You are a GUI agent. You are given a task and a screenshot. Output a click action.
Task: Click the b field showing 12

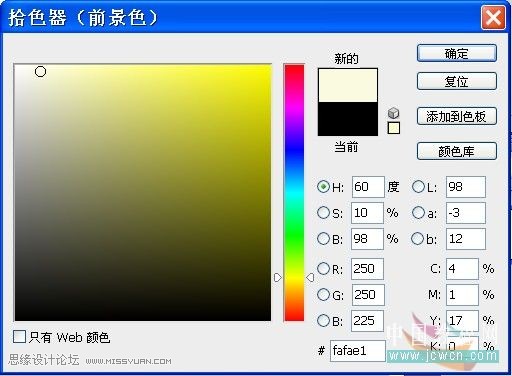pyautogui.click(x=466, y=239)
